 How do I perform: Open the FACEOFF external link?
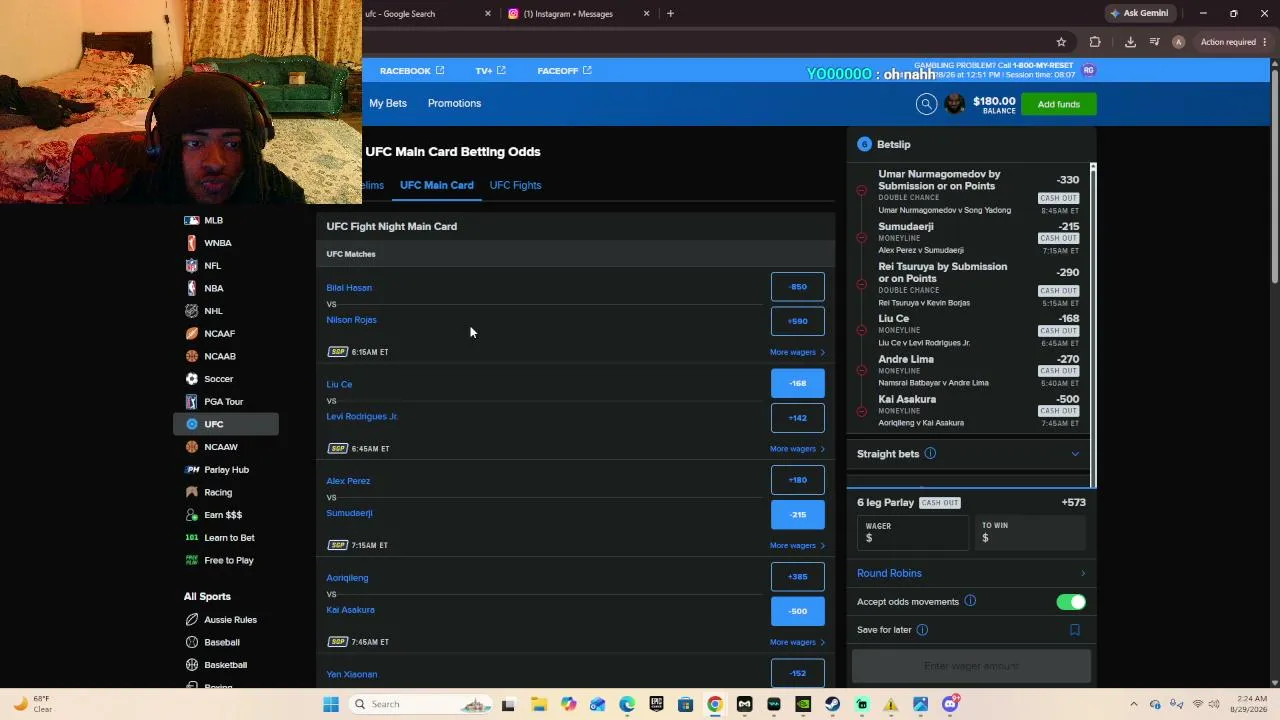(564, 71)
